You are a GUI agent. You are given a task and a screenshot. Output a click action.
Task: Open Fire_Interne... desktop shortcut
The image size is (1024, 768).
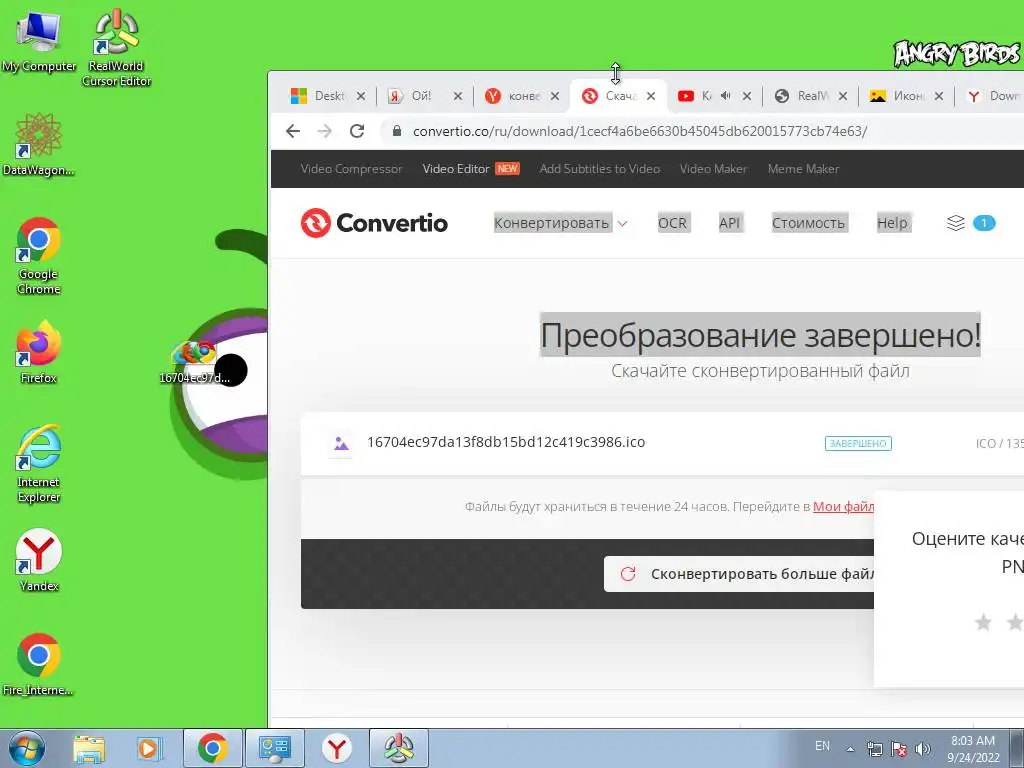click(39, 664)
